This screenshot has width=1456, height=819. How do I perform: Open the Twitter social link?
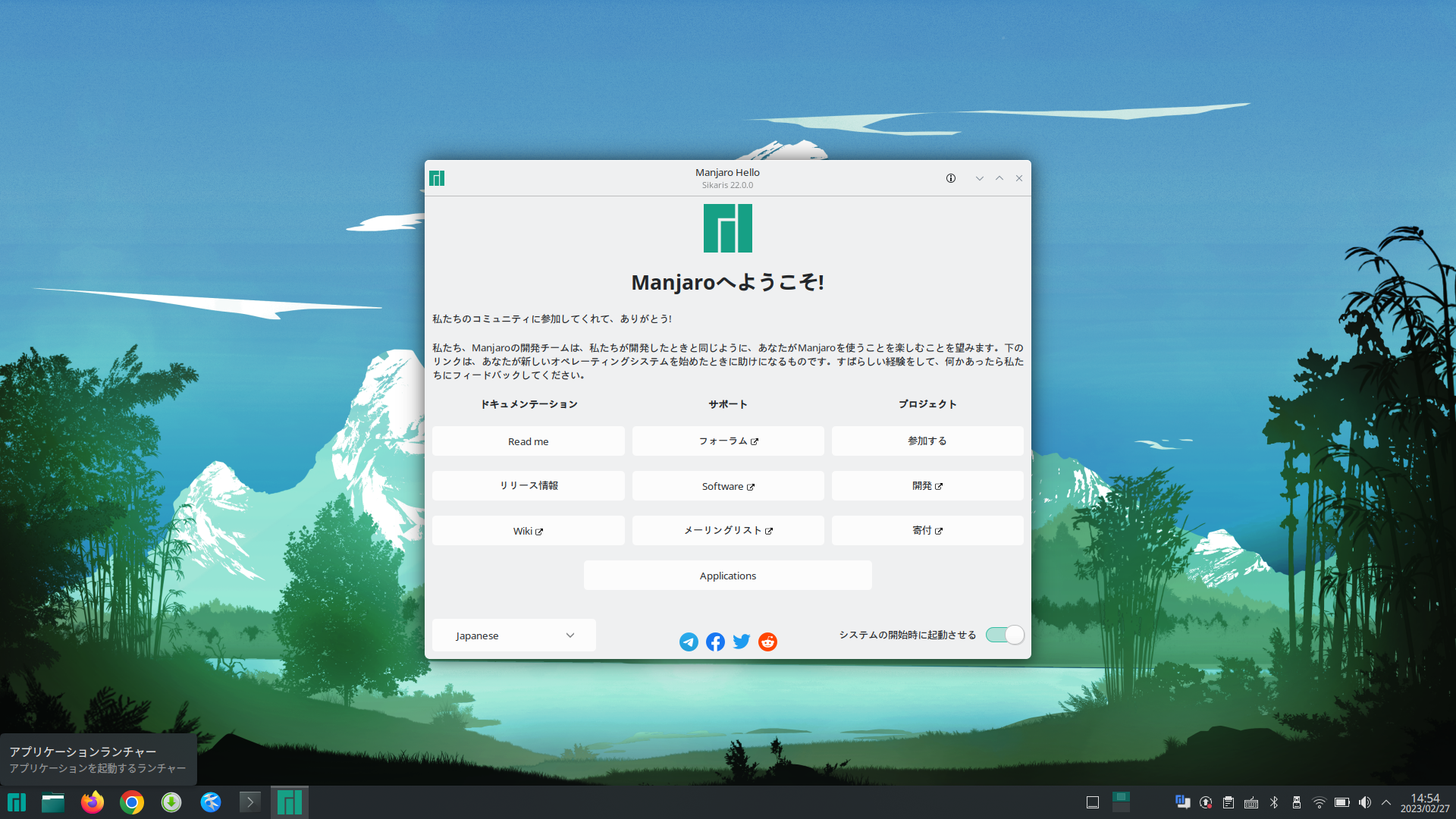point(741,642)
